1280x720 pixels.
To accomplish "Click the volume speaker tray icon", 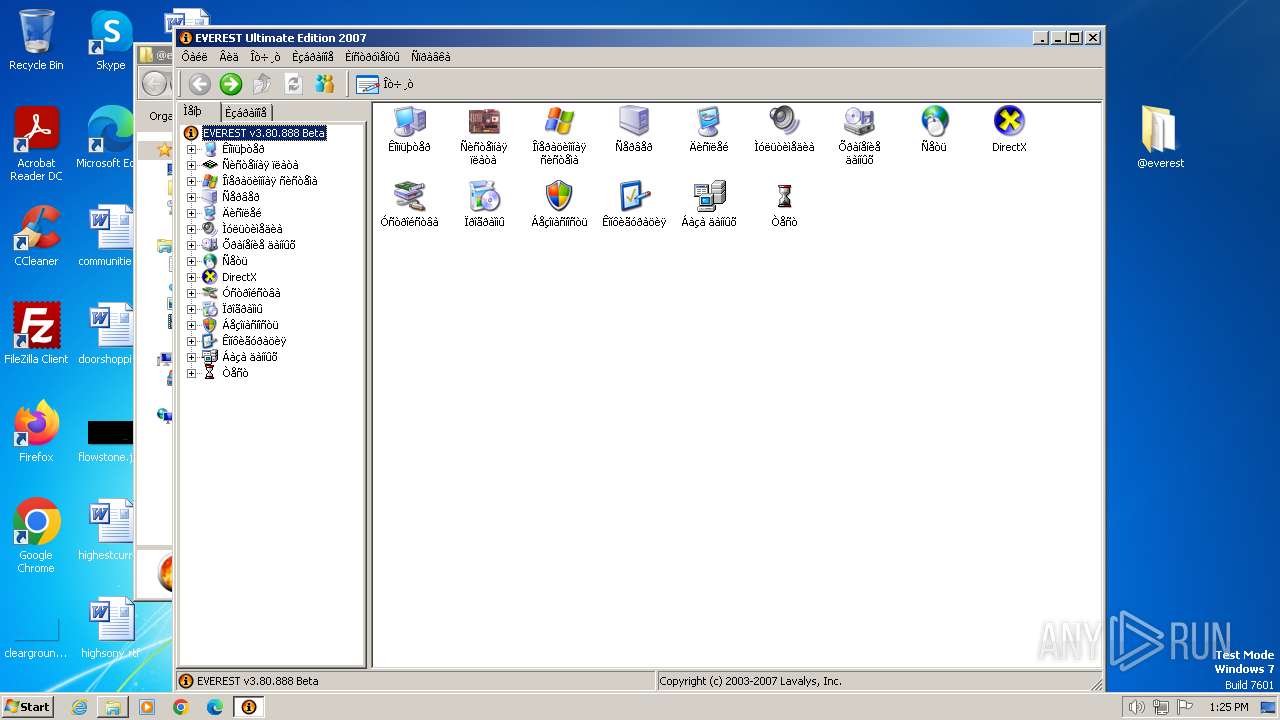I will pyautogui.click(x=1136, y=707).
